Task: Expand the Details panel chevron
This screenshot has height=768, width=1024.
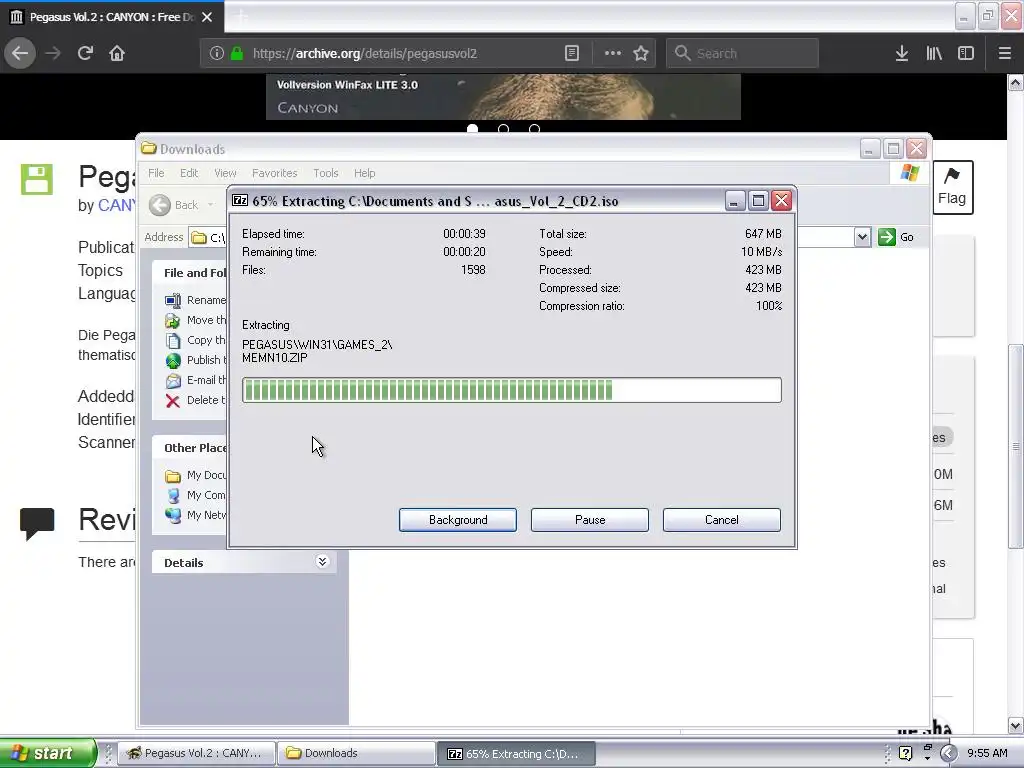Action: [x=322, y=562]
